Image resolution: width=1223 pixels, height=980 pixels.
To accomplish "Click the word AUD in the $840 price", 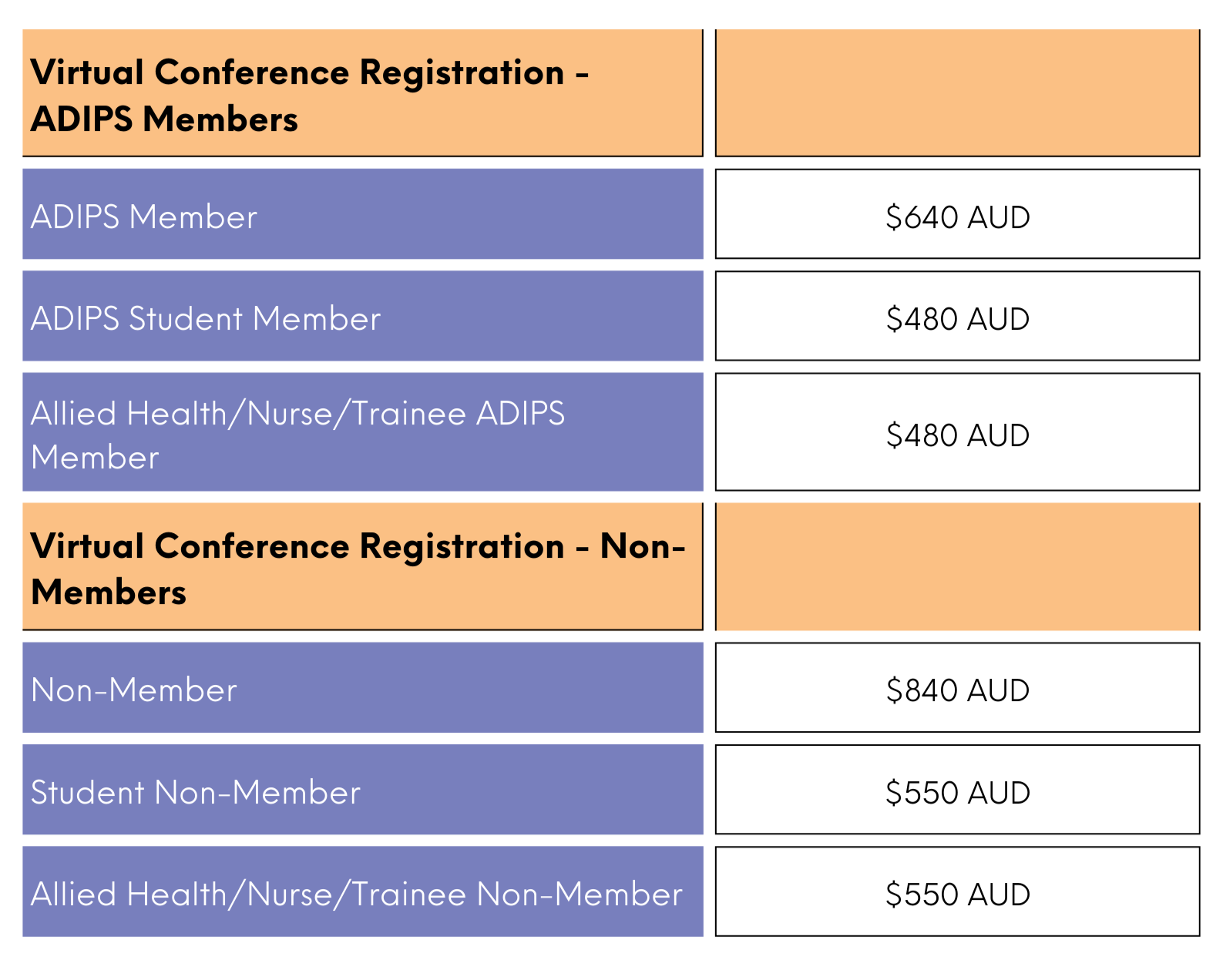I will pyautogui.click(x=999, y=690).
